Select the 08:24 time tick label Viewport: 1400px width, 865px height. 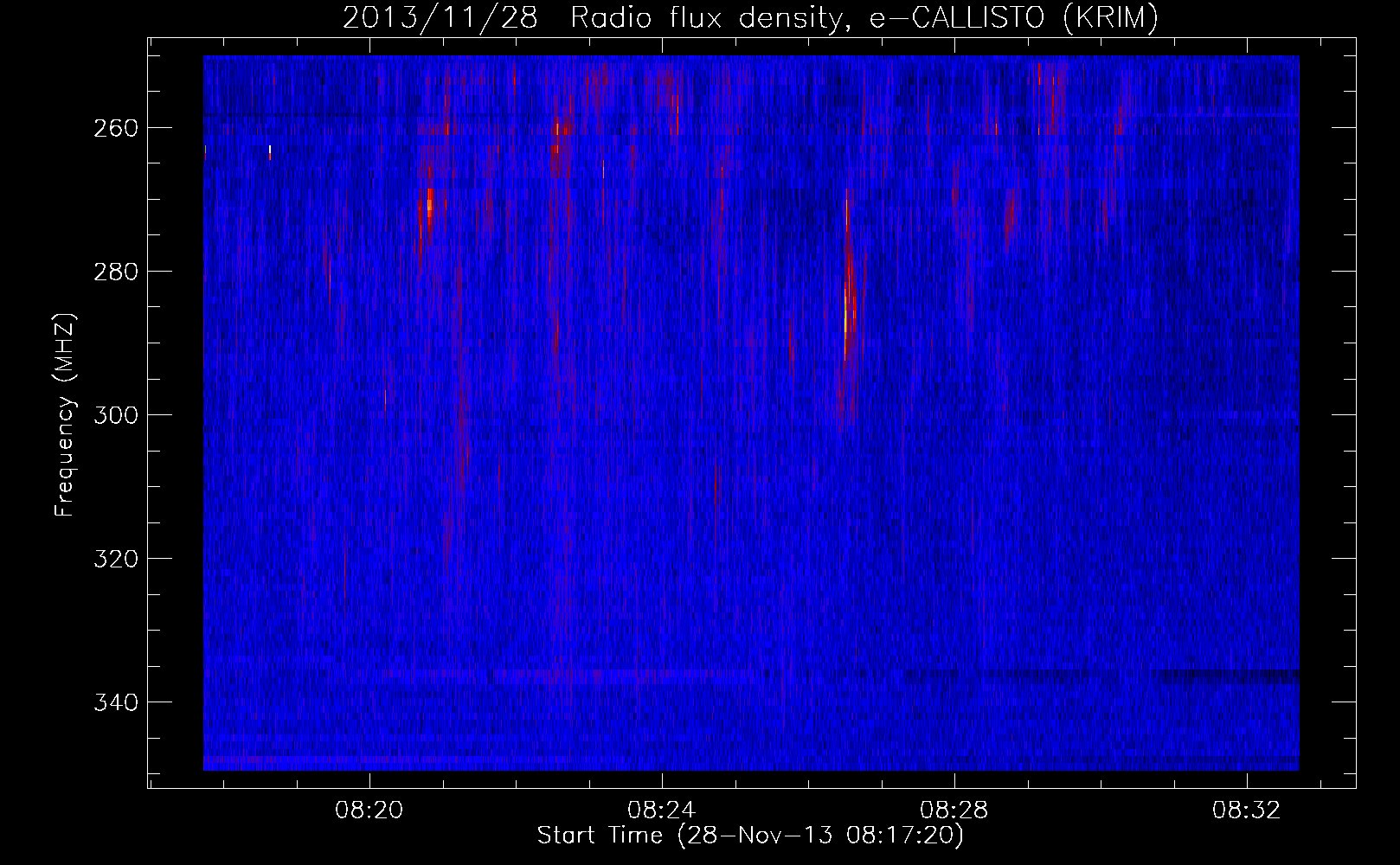click(x=662, y=811)
